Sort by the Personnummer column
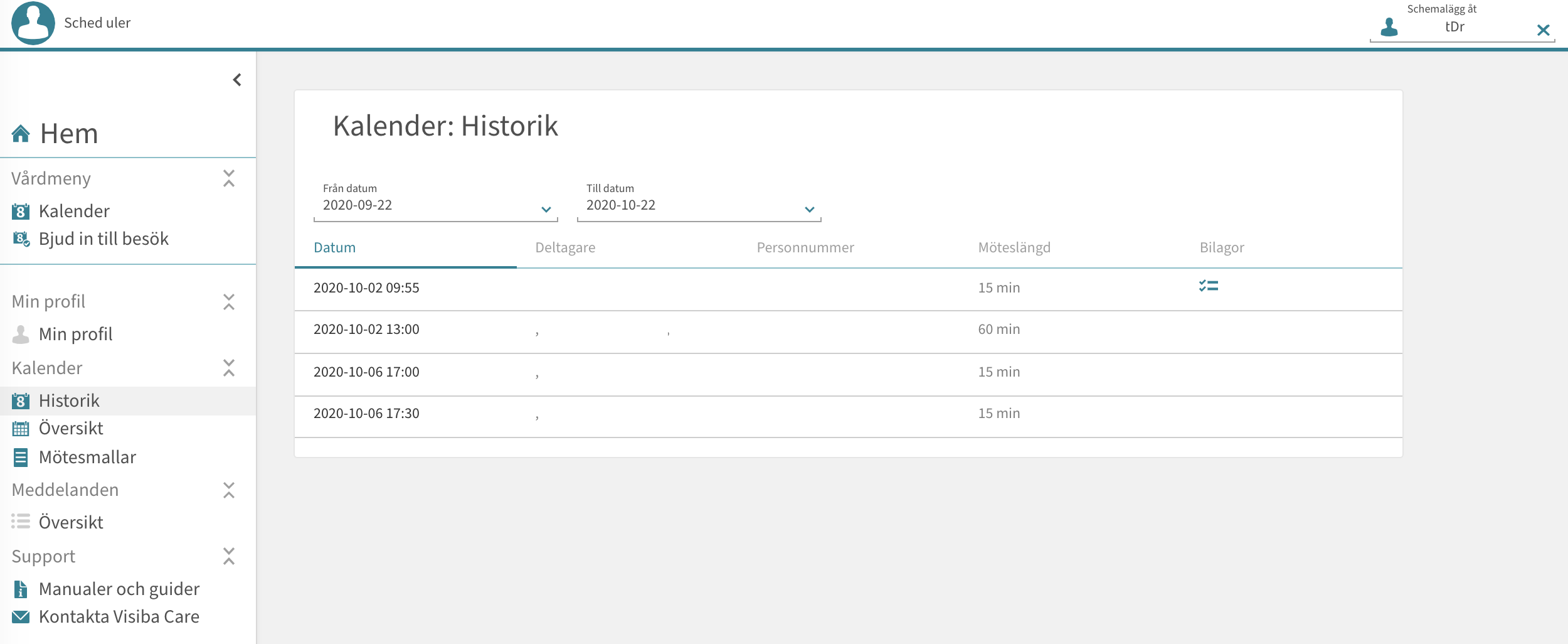Image resolution: width=1568 pixels, height=644 pixels. tap(805, 248)
